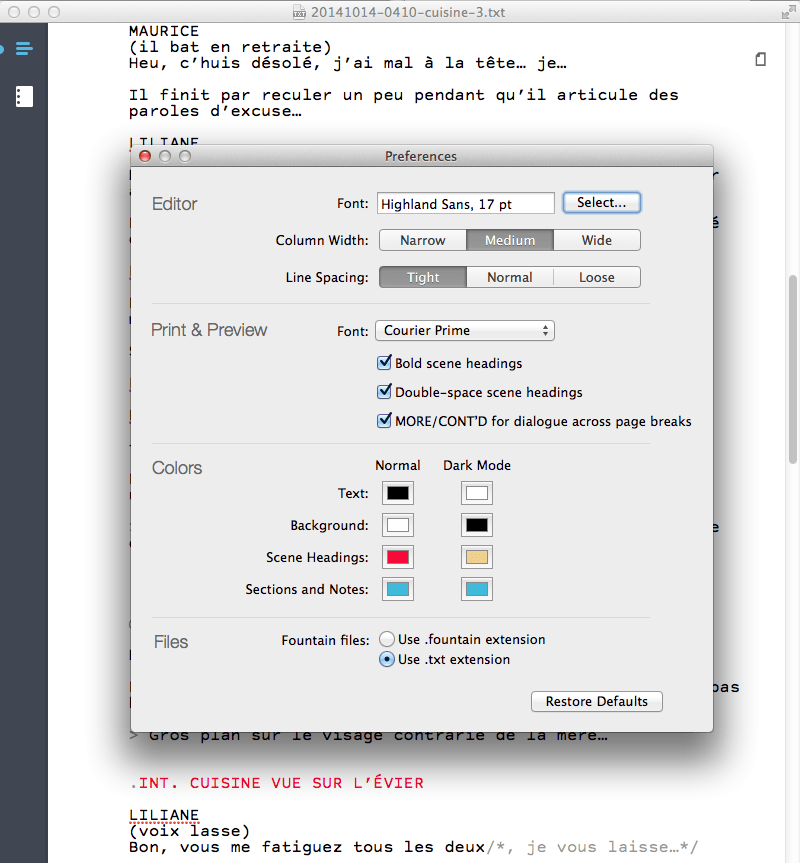Enter fullscreen using the title bar arrows icon
Viewport: 800px width, 863px height.
click(784, 13)
